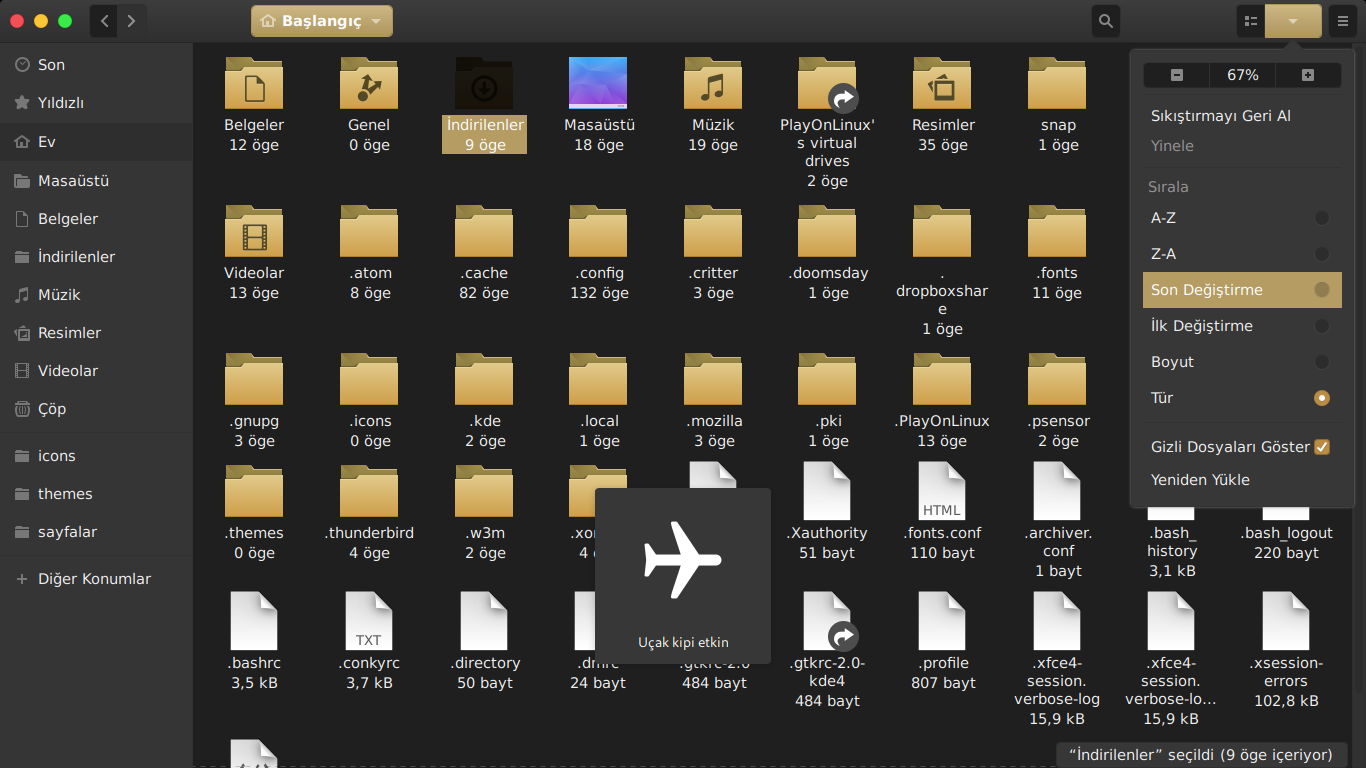Choose Yeniden Yükle menu entry
The image size is (1366, 768).
tap(1242, 480)
